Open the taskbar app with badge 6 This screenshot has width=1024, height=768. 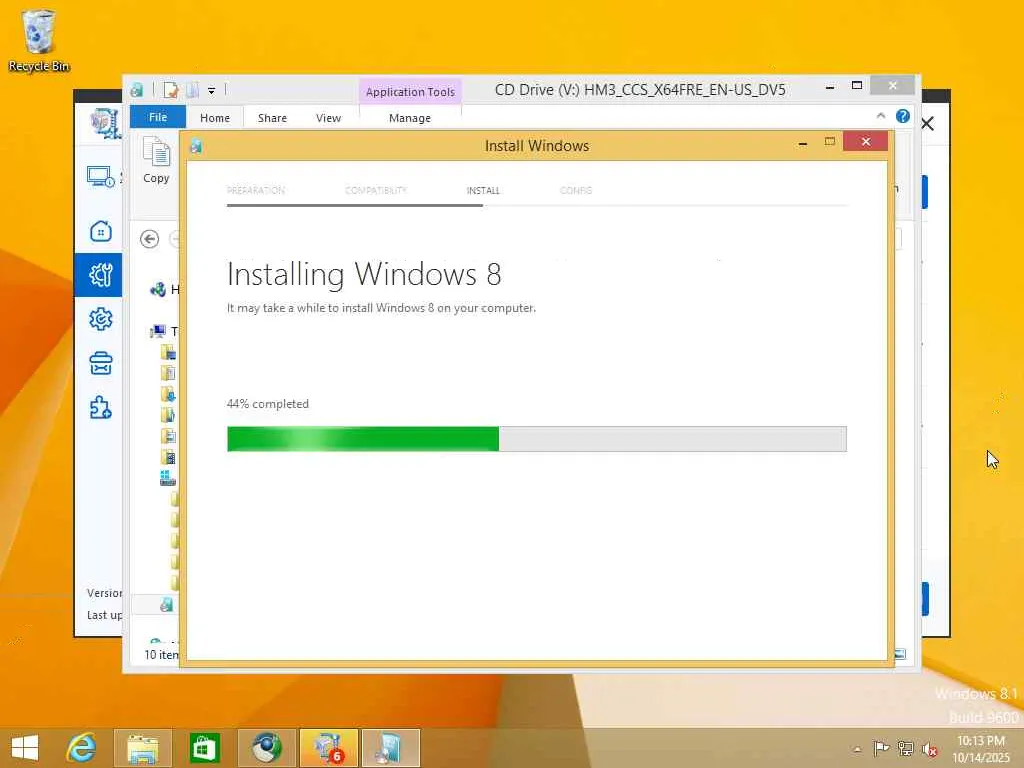pos(328,748)
